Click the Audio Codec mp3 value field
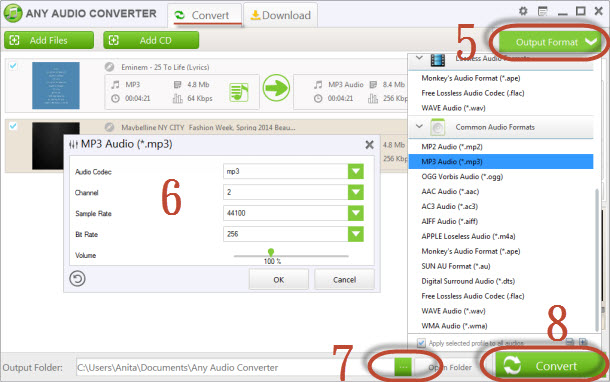 coord(286,171)
